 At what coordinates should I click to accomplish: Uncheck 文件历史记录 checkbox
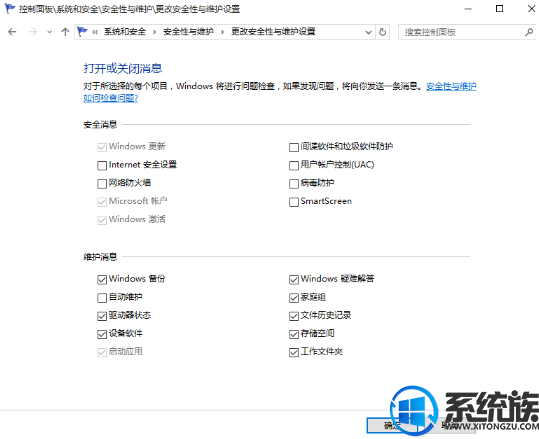pos(294,316)
